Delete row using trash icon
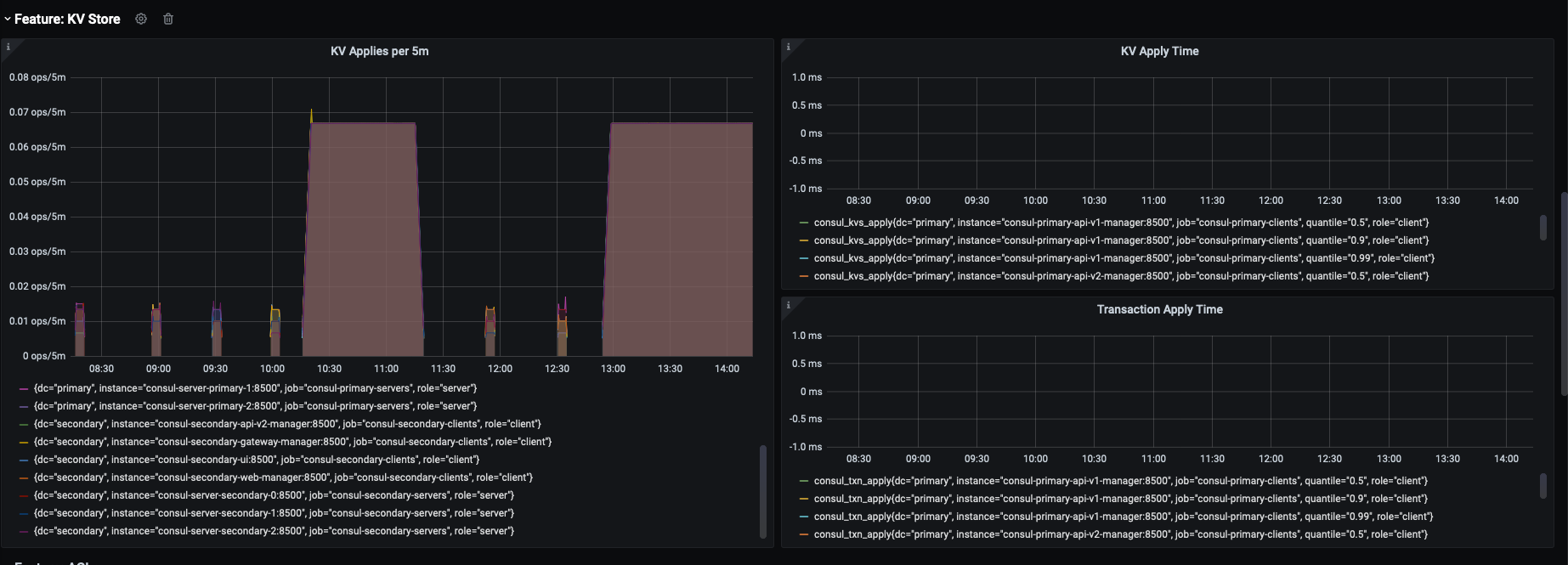 (x=168, y=19)
